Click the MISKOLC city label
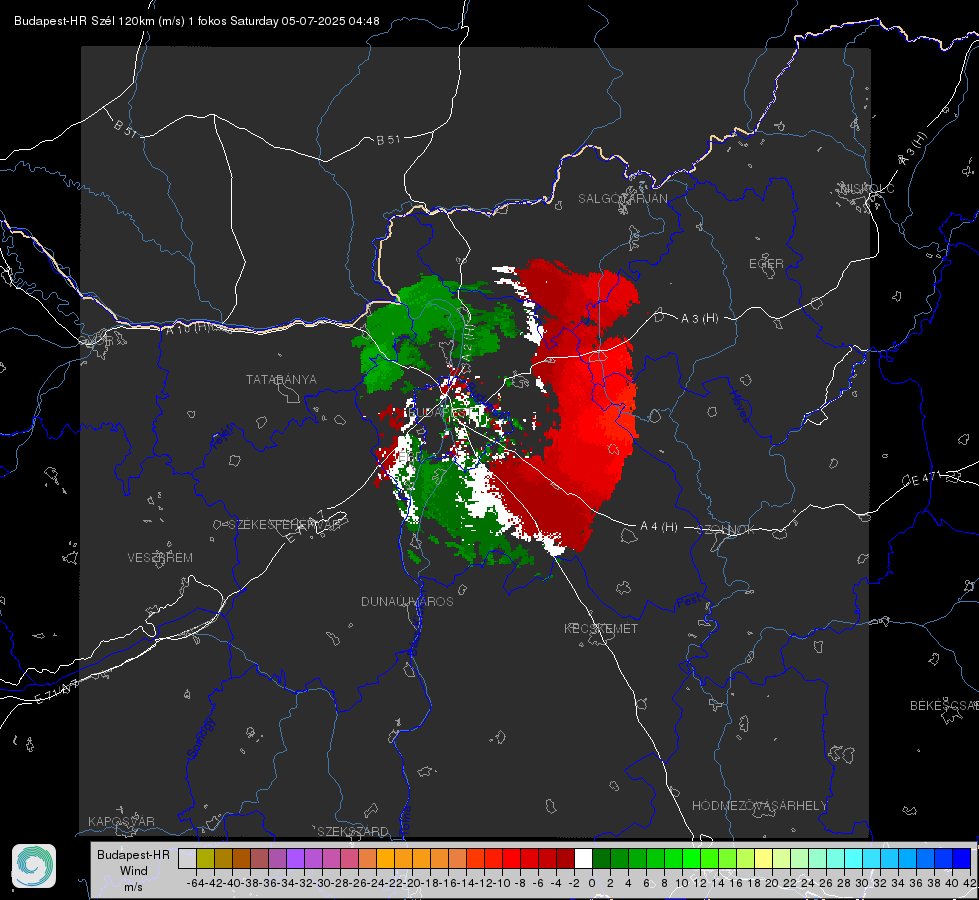This screenshot has height=900, width=979. [867, 189]
